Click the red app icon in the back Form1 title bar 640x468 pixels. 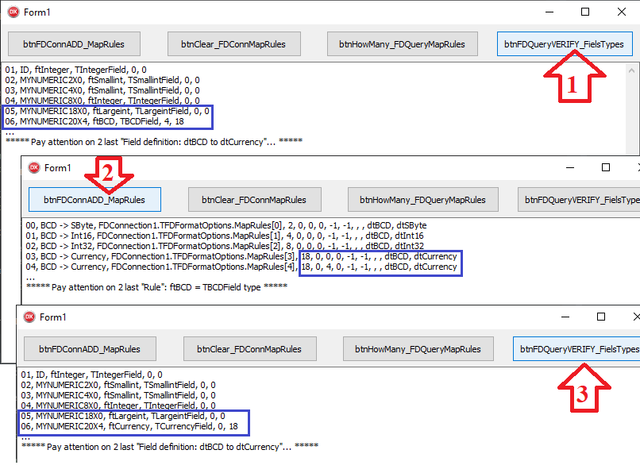[x=13, y=12]
